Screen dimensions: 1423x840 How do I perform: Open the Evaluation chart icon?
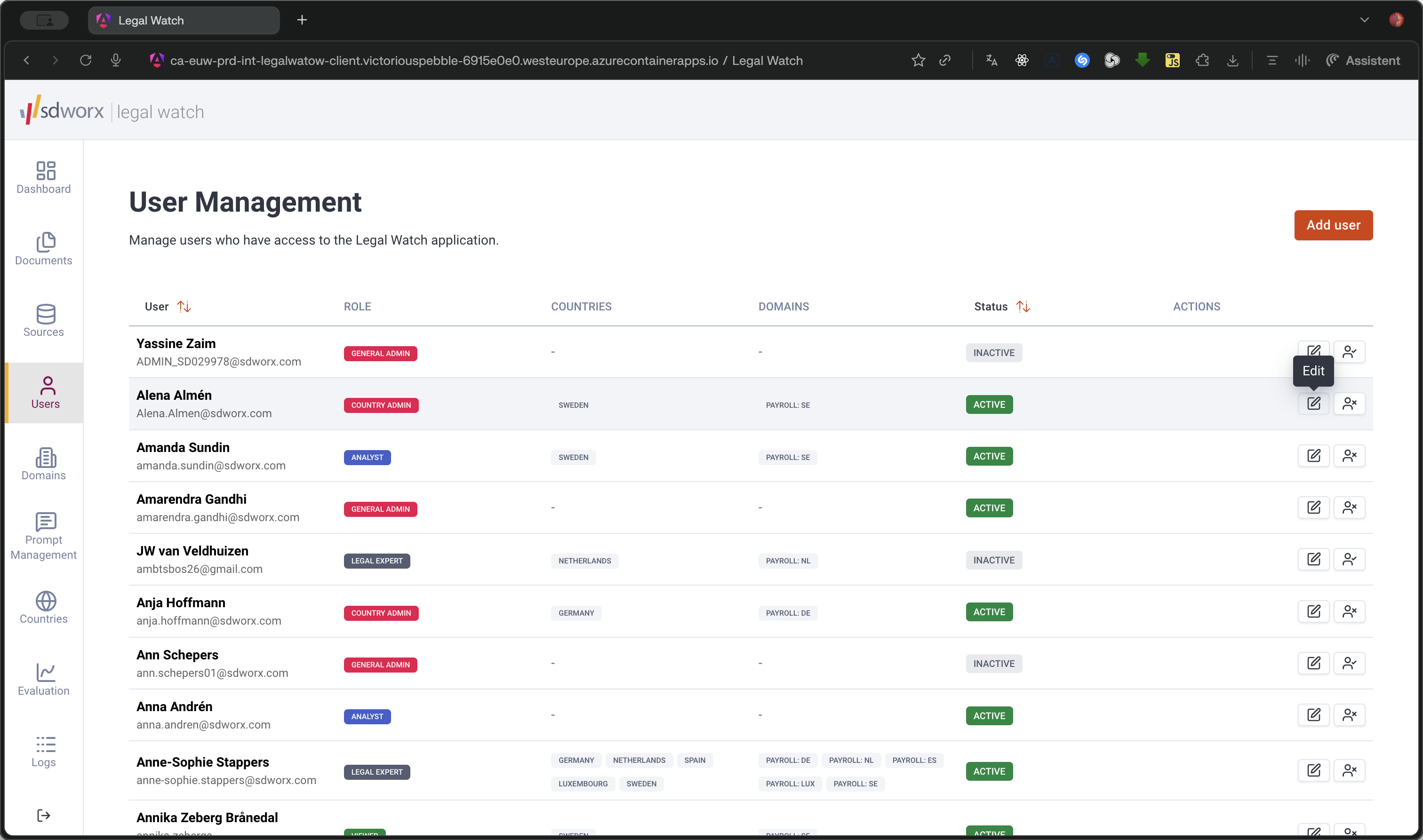pyautogui.click(x=45, y=673)
